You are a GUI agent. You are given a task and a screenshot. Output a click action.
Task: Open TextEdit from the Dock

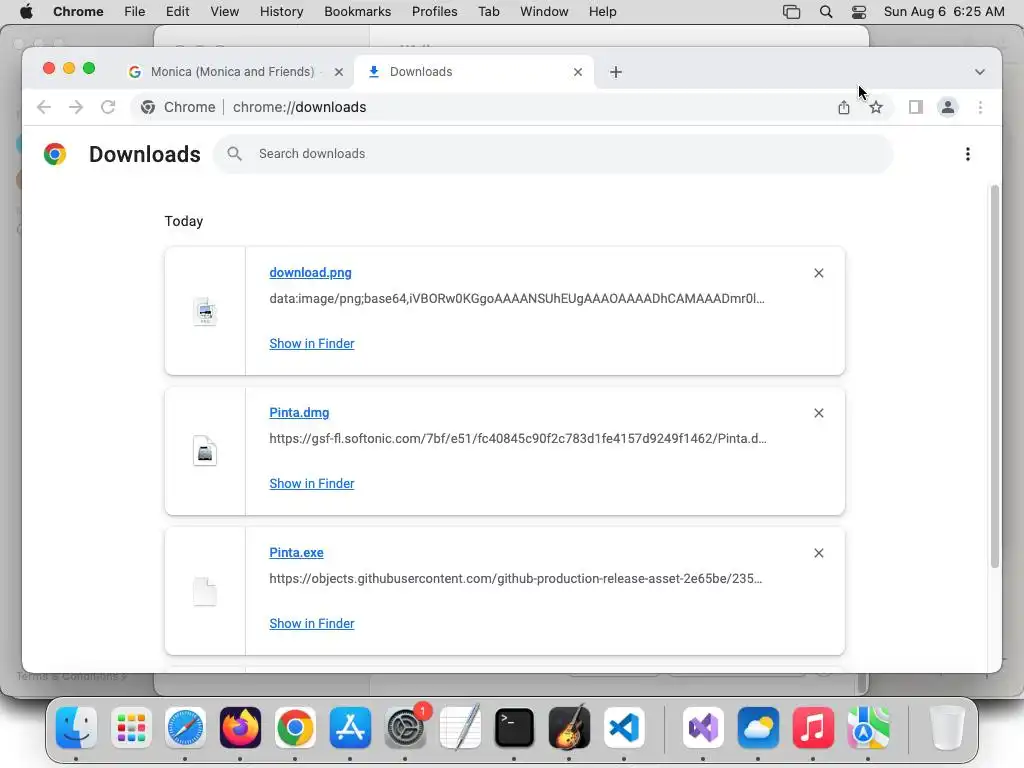coord(460,728)
